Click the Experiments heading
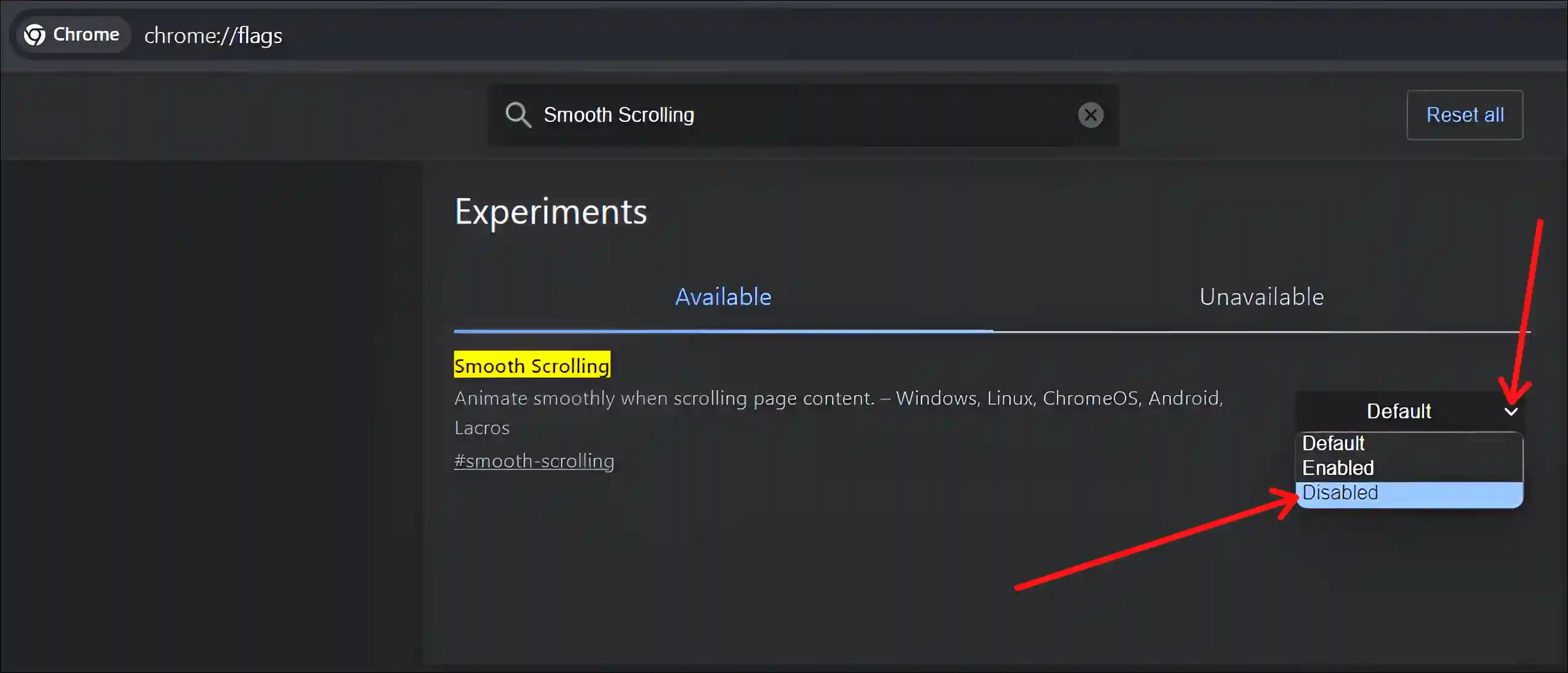The width and height of the screenshot is (1568, 673). [551, 212]
